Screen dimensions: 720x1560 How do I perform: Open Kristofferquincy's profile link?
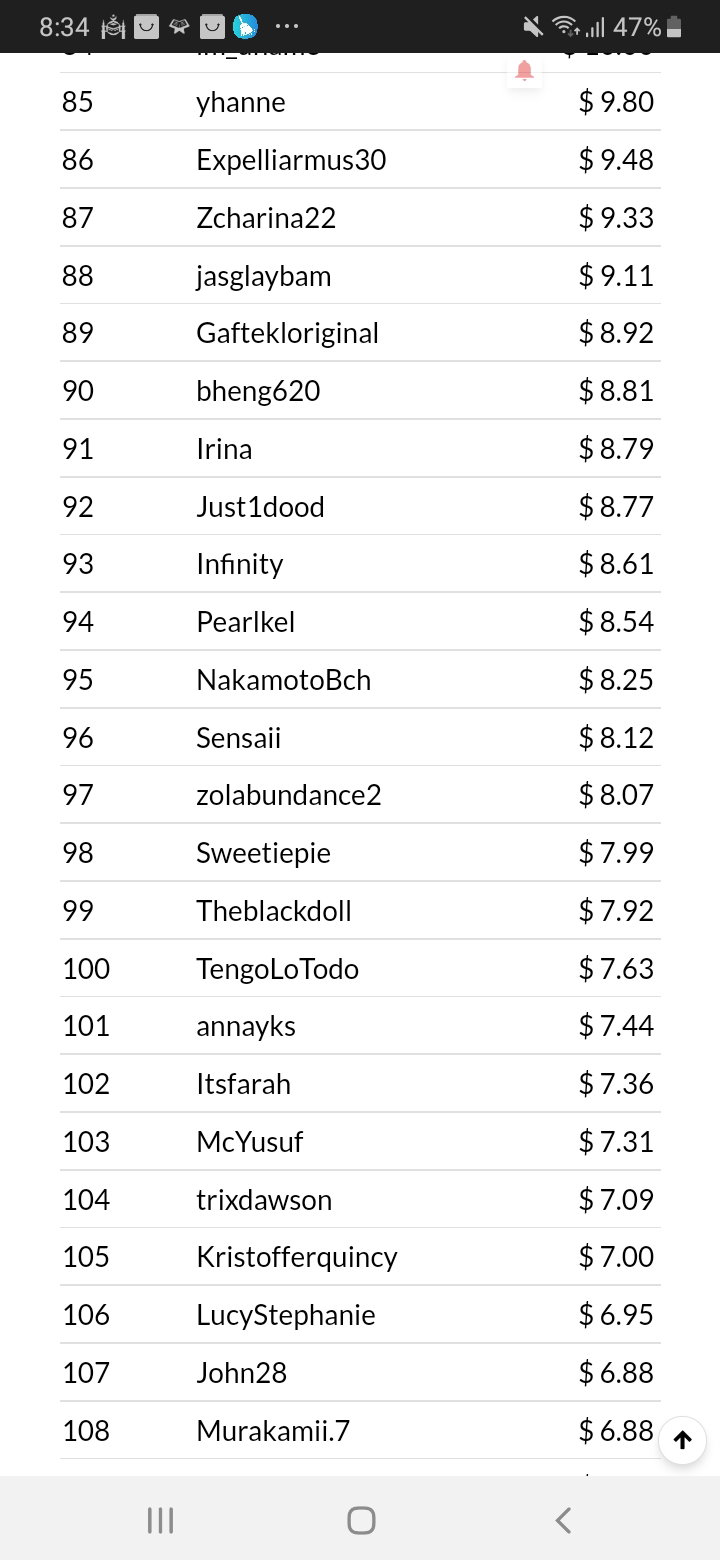pyautogui.click(x=297, y=1257)
